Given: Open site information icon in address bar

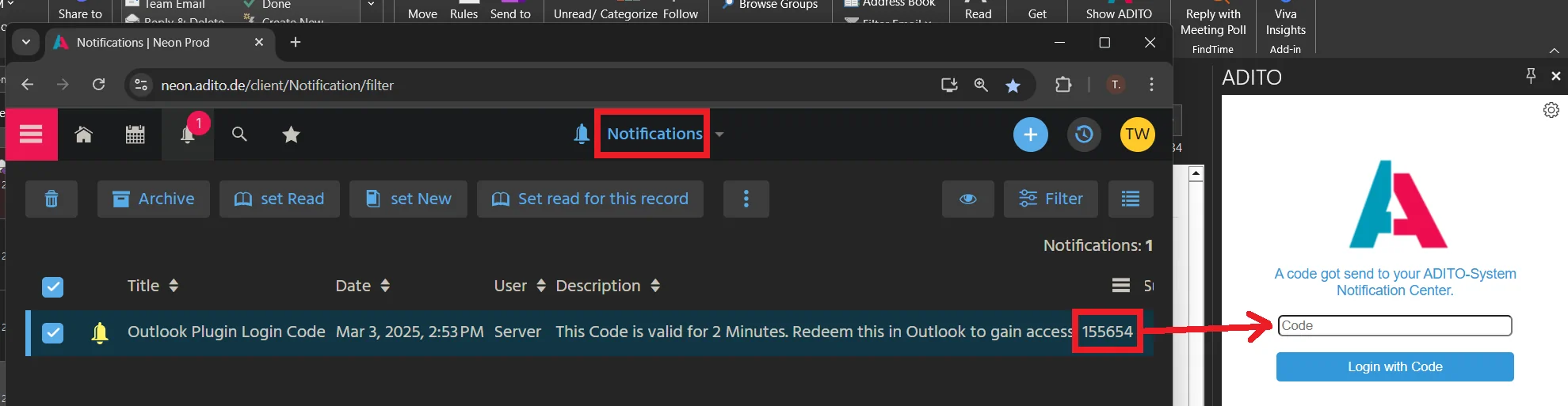Looking at the screenshot, I should [x=141, y=85].
